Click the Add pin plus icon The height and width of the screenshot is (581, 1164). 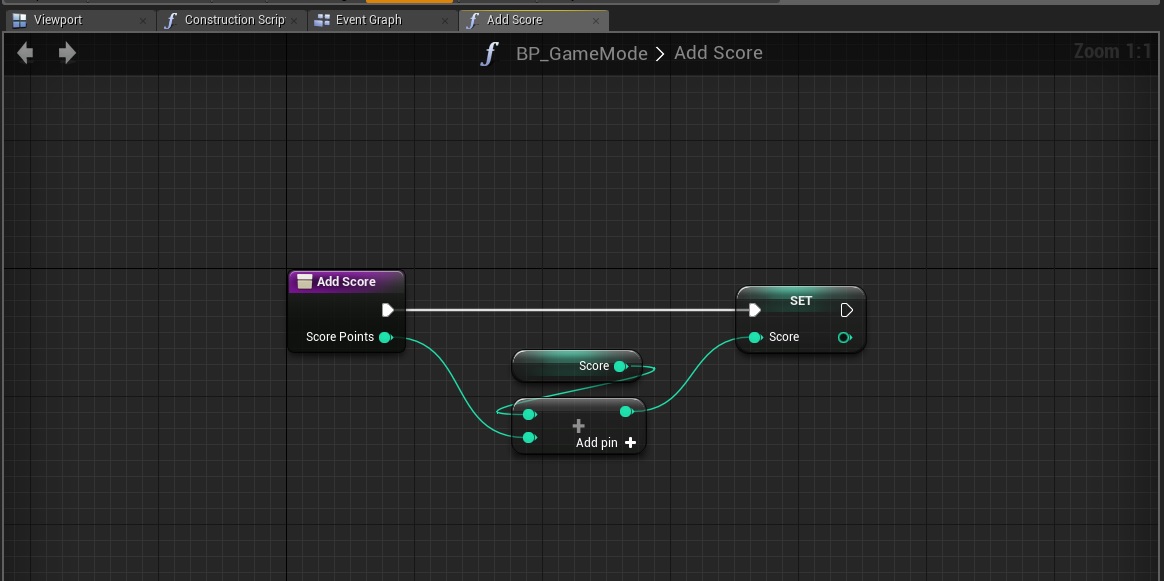coord(630,443)
